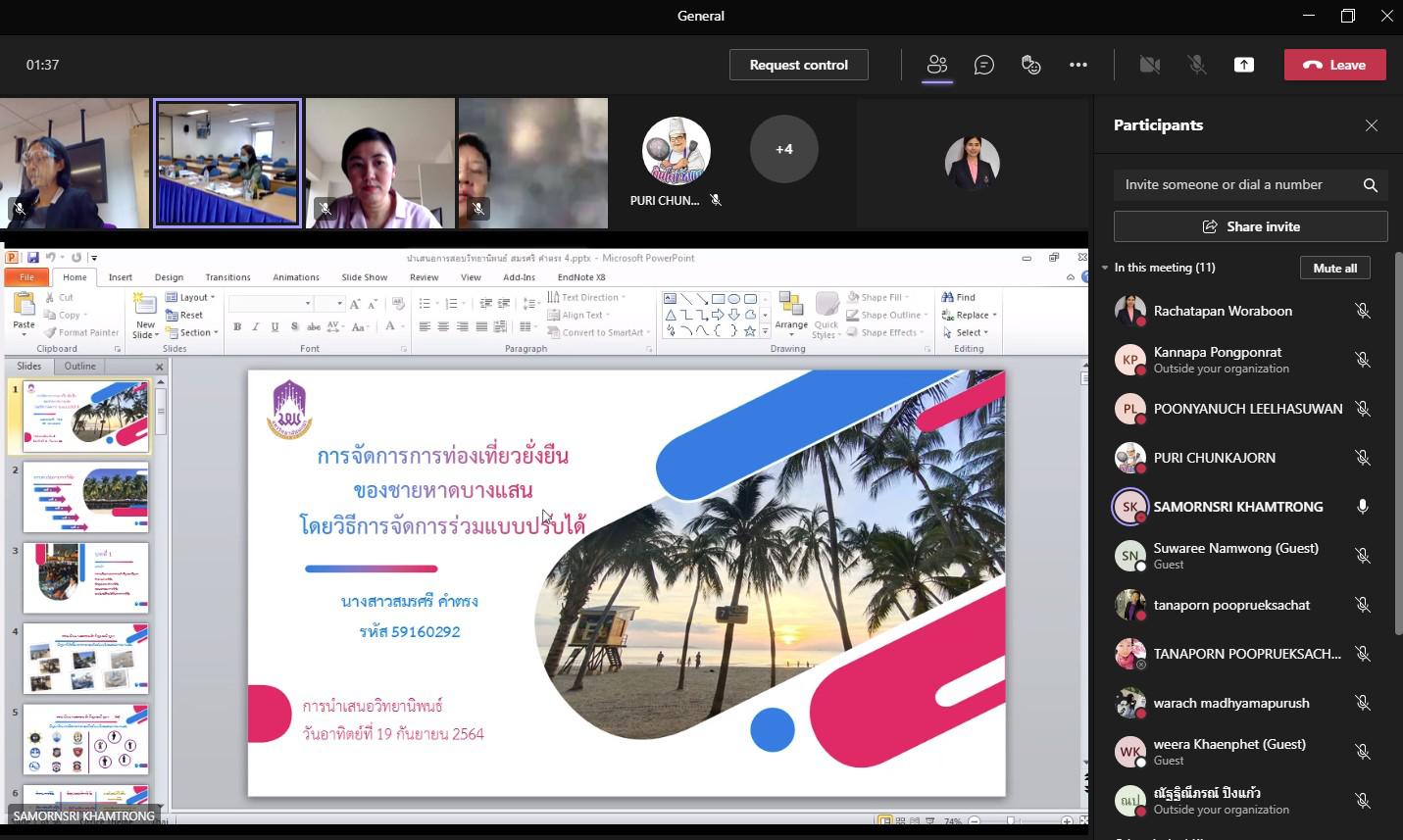
Task: Click the Request control button
Action: (x=798, y=65)
